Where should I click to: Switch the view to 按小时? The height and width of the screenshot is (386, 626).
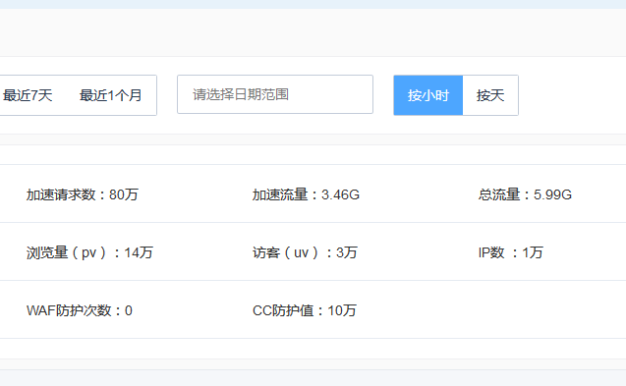point(428,95)
